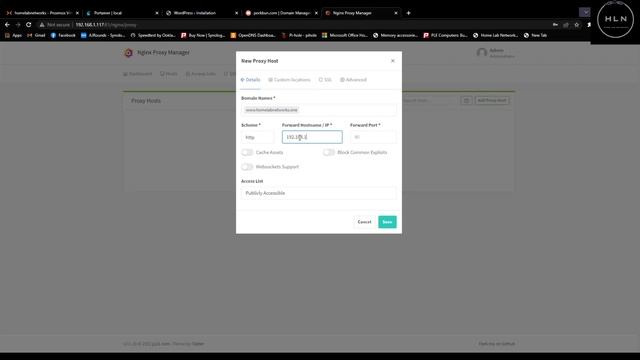Open the browser tab search dropdown
Image resolution: width=640 pixels, height=360 pixels.
[x=585, y=12]
